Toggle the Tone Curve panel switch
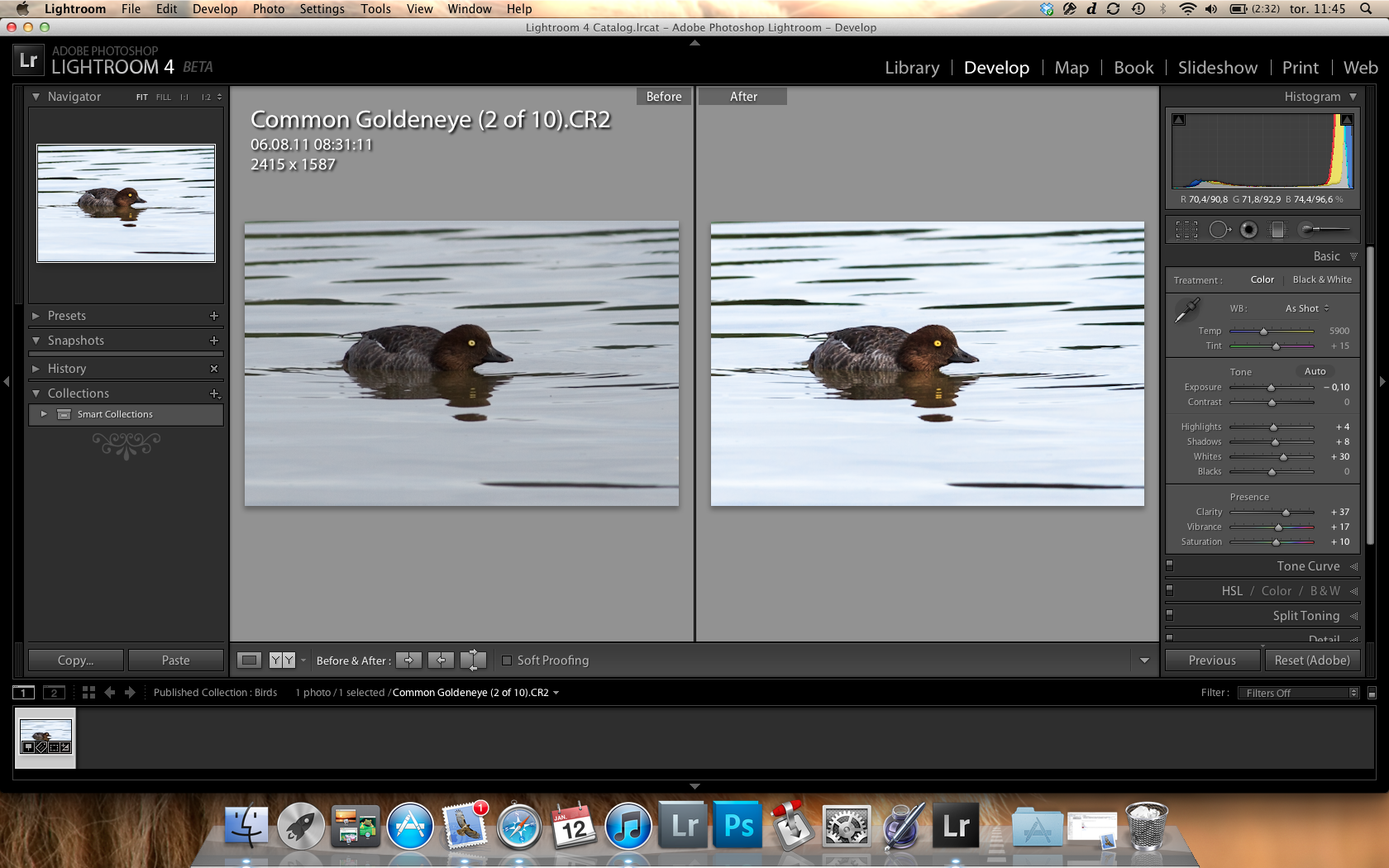 click(x=1169, y=566)
